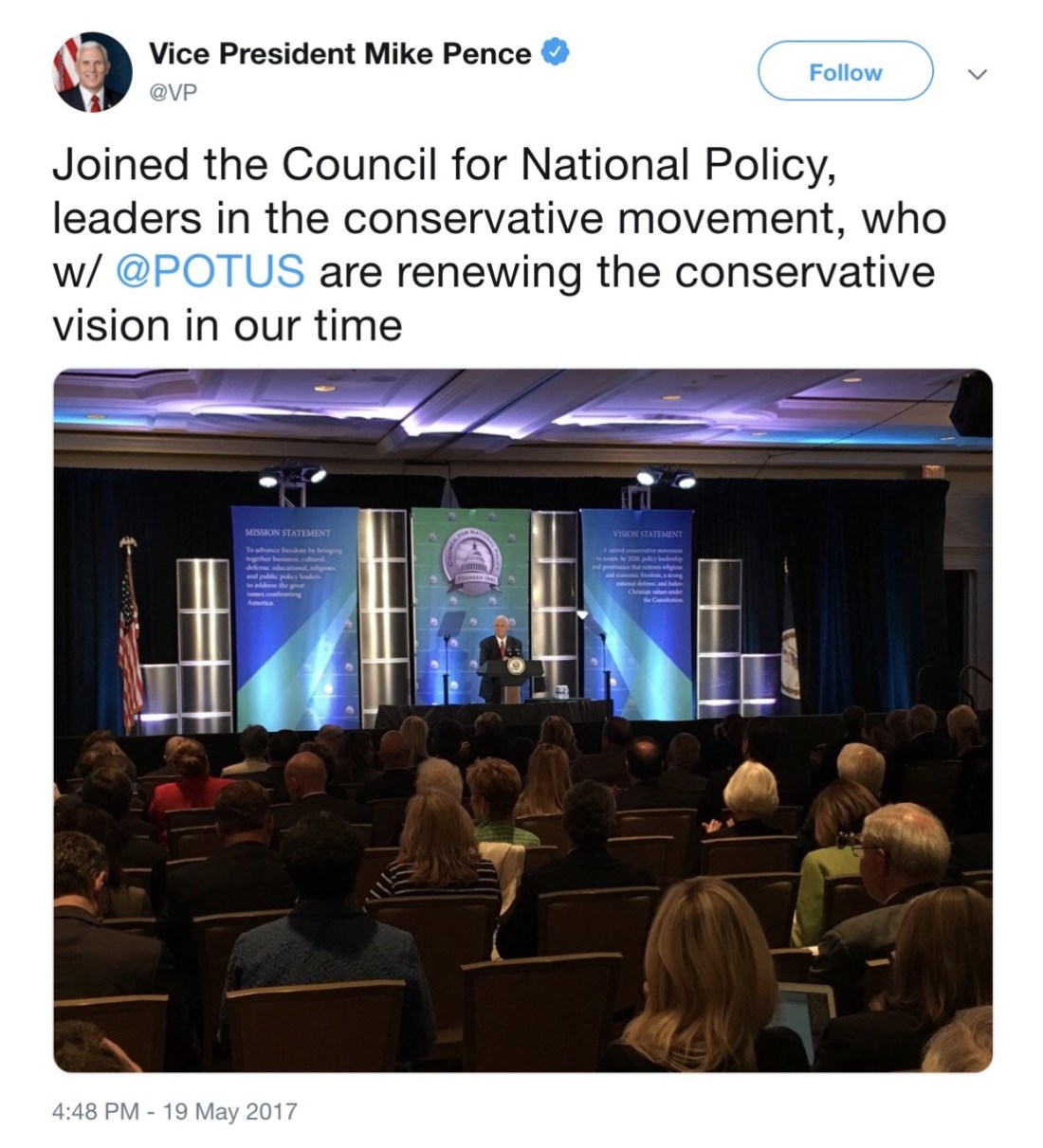Open the @POTUS mention link
The image size is (1043, 1148).
(210, 271)
